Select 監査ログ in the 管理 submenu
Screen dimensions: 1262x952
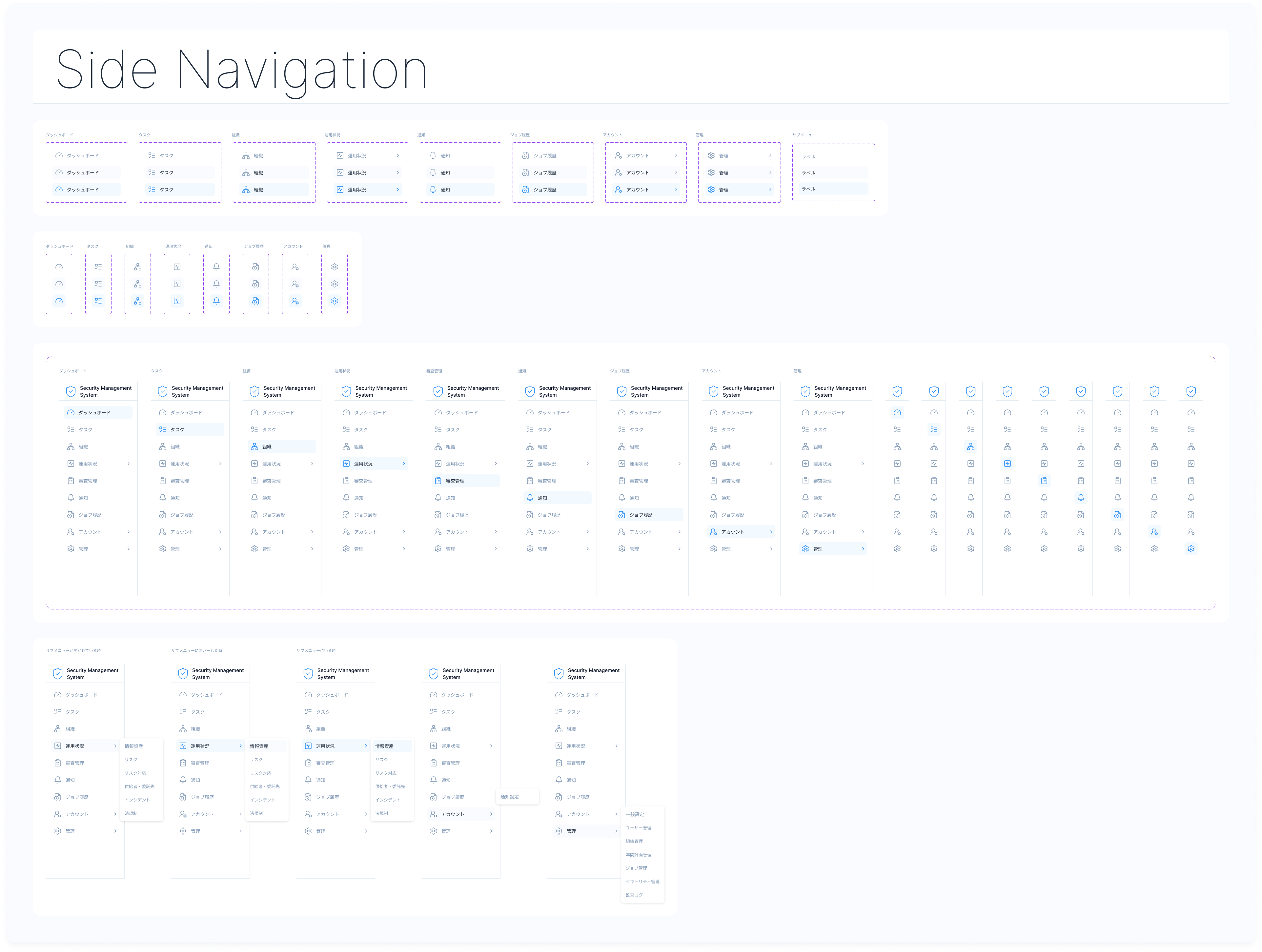tap(634, 895)
